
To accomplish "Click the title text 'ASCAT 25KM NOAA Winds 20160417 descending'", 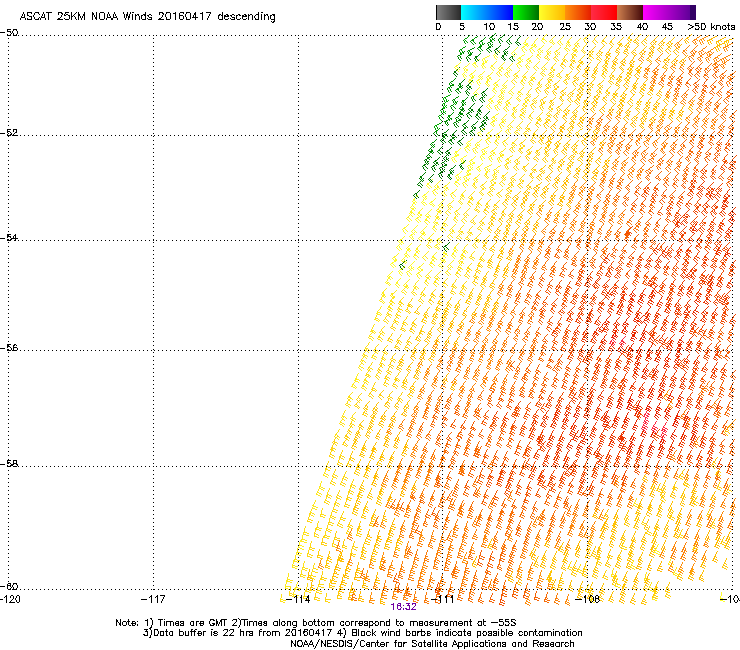I will tap(147, 16).
